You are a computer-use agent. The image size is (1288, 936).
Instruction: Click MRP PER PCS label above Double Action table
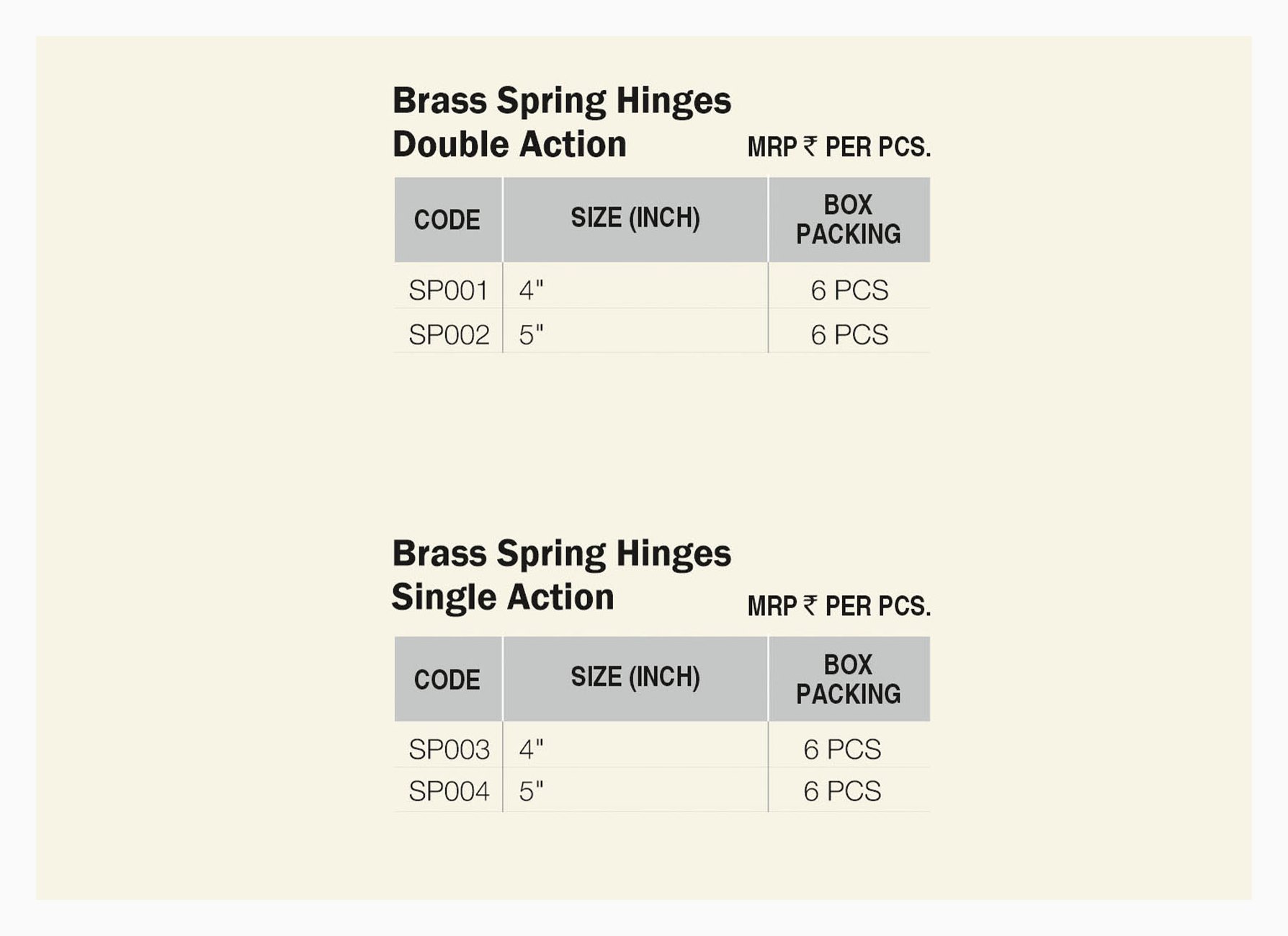(839, 147)
